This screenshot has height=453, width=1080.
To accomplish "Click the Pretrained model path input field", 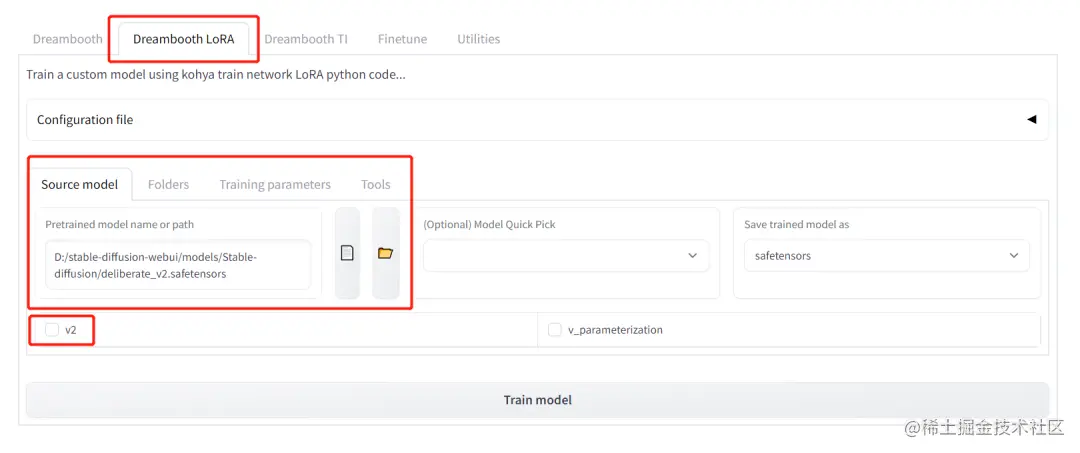I will coord(178,265).
